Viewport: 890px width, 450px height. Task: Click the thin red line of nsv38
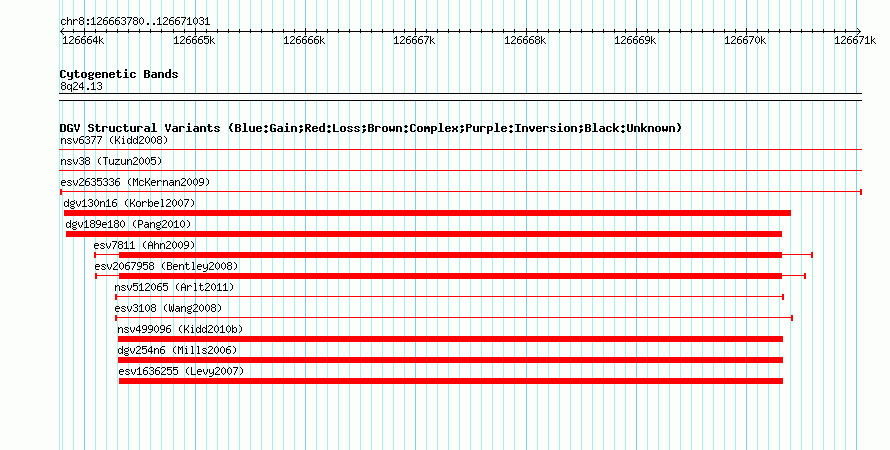click(461, 171)
